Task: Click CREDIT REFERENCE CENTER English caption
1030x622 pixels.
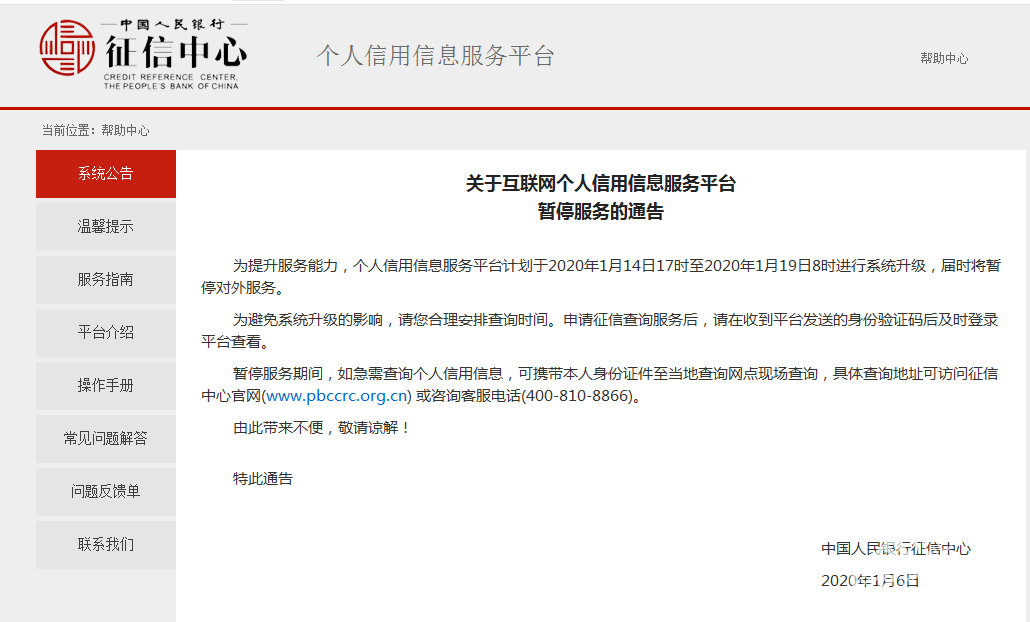Action: [171, 81]
